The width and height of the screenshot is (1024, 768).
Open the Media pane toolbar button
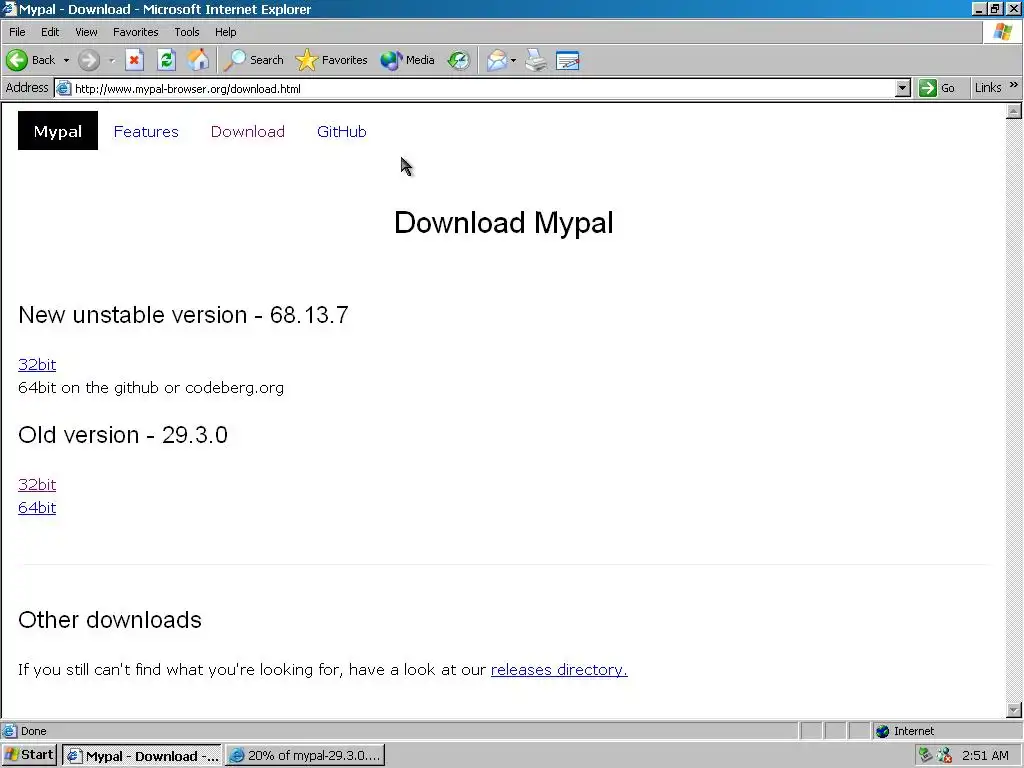pos(408,60)
